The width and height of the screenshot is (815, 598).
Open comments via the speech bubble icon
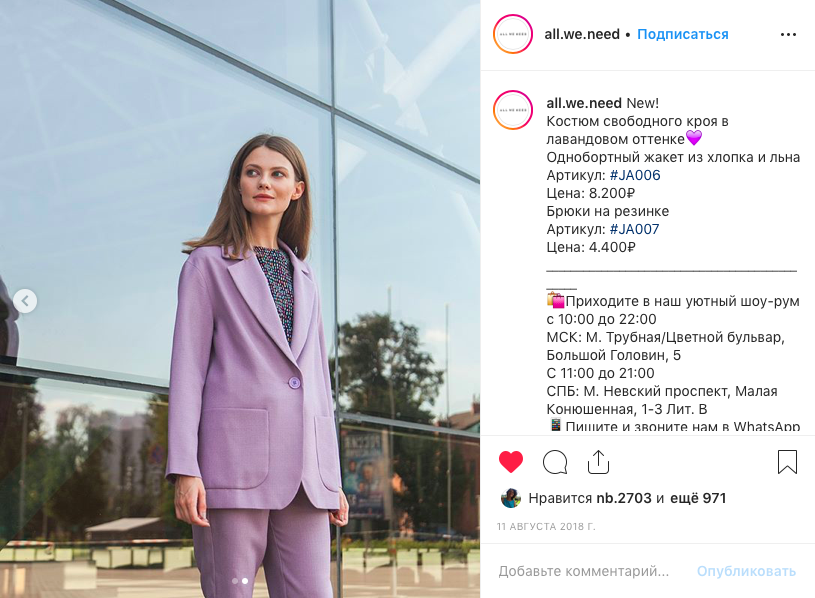(x=555, y=462)
